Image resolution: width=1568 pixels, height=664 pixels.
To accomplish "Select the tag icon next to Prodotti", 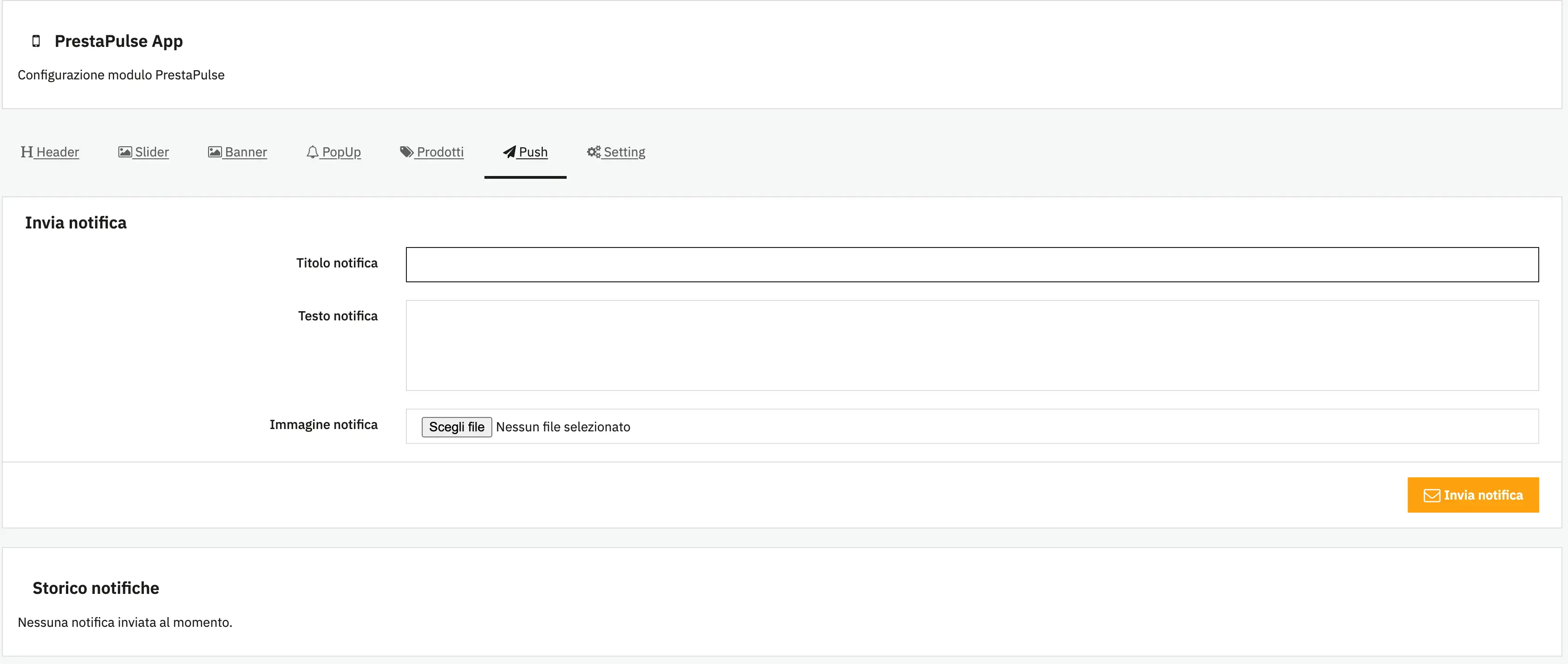I will pos(406,151).
